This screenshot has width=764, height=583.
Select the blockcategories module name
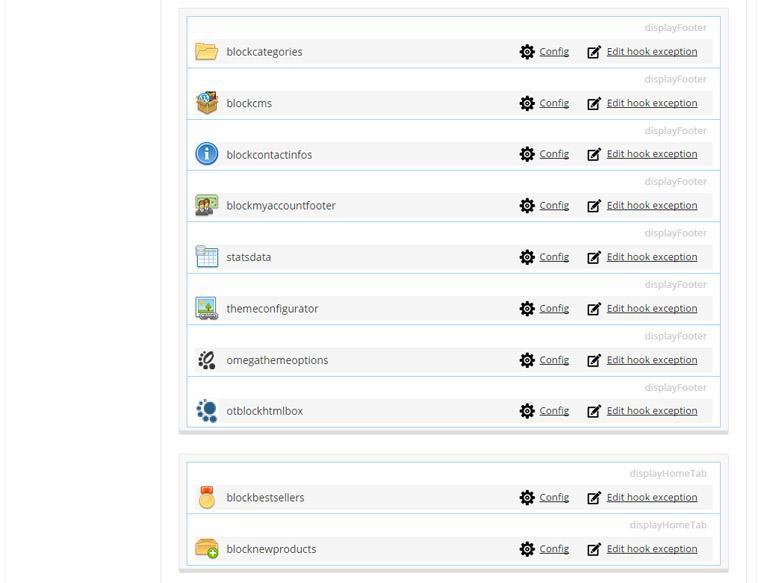click(264, 52)
